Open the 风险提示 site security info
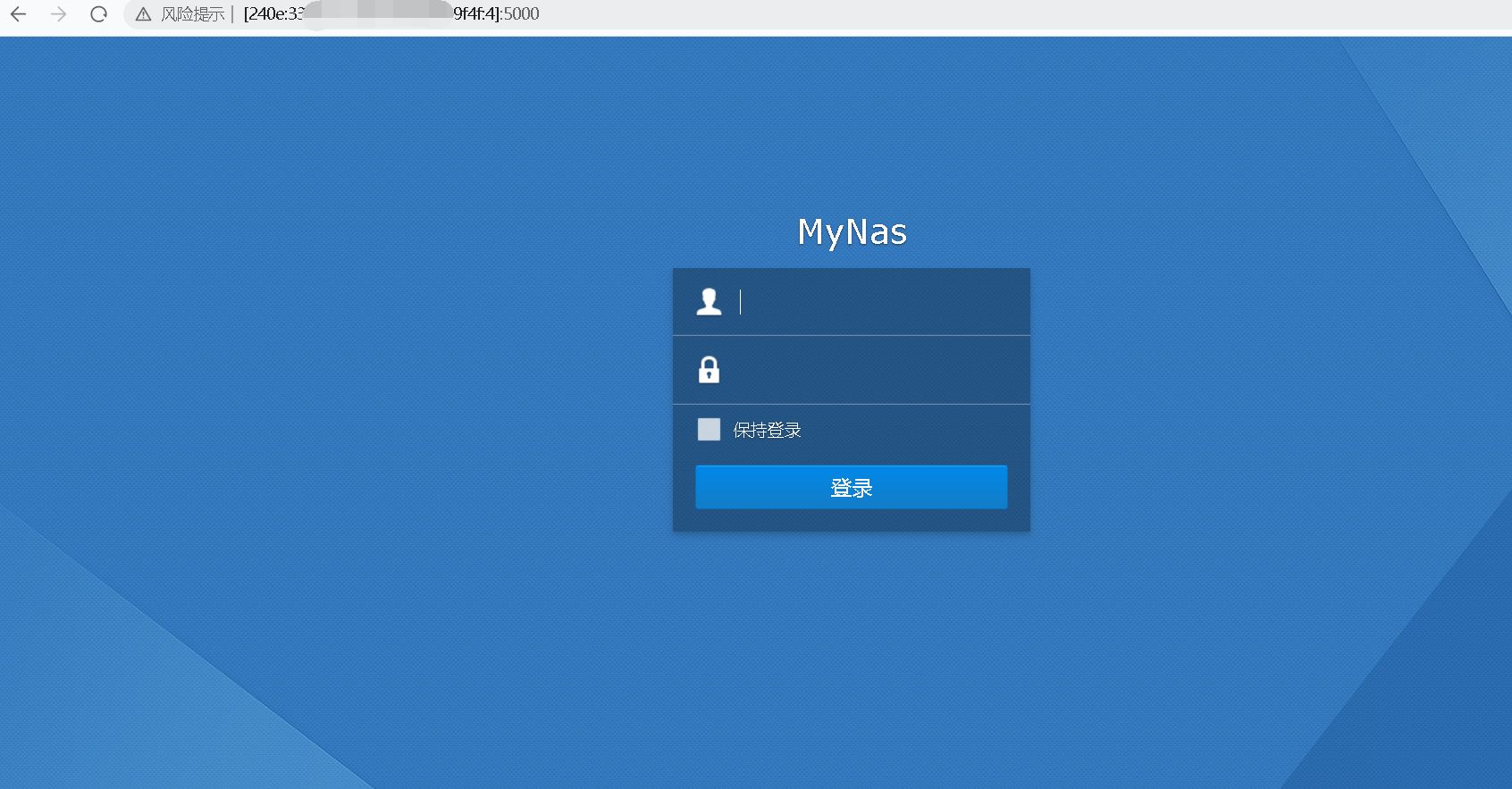 [x=192, y=14]
